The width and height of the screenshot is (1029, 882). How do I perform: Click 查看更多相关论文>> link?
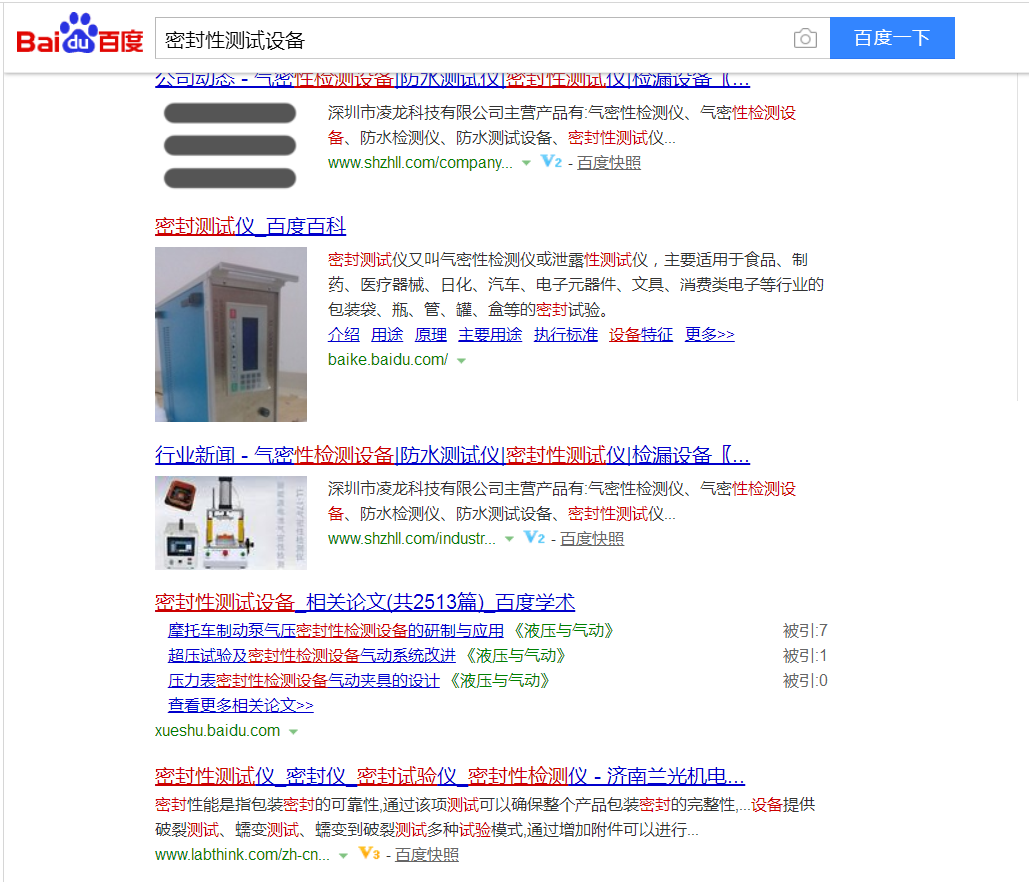(241, 705)
